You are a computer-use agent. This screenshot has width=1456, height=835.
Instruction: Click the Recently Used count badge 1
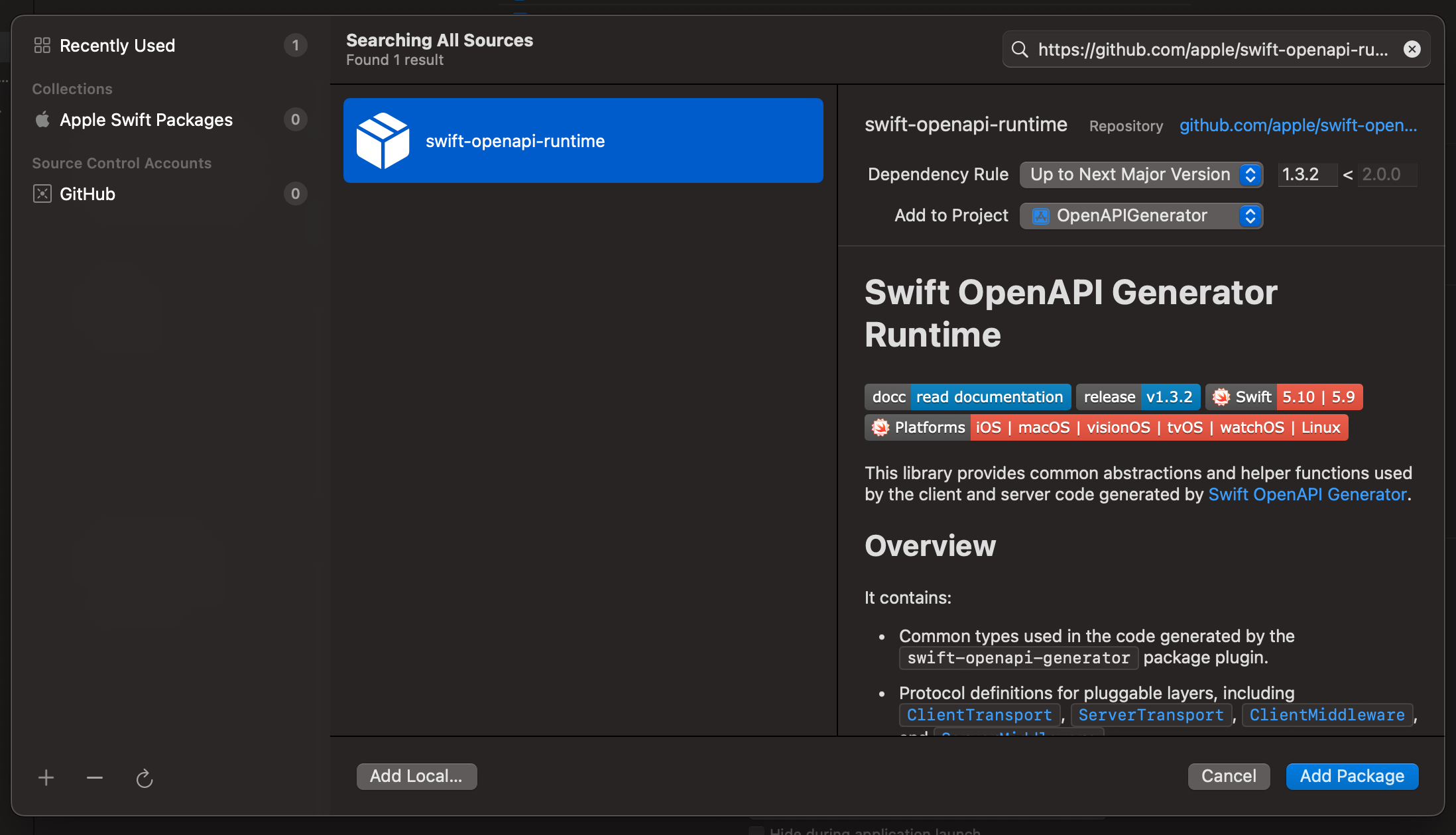(296, 45)
